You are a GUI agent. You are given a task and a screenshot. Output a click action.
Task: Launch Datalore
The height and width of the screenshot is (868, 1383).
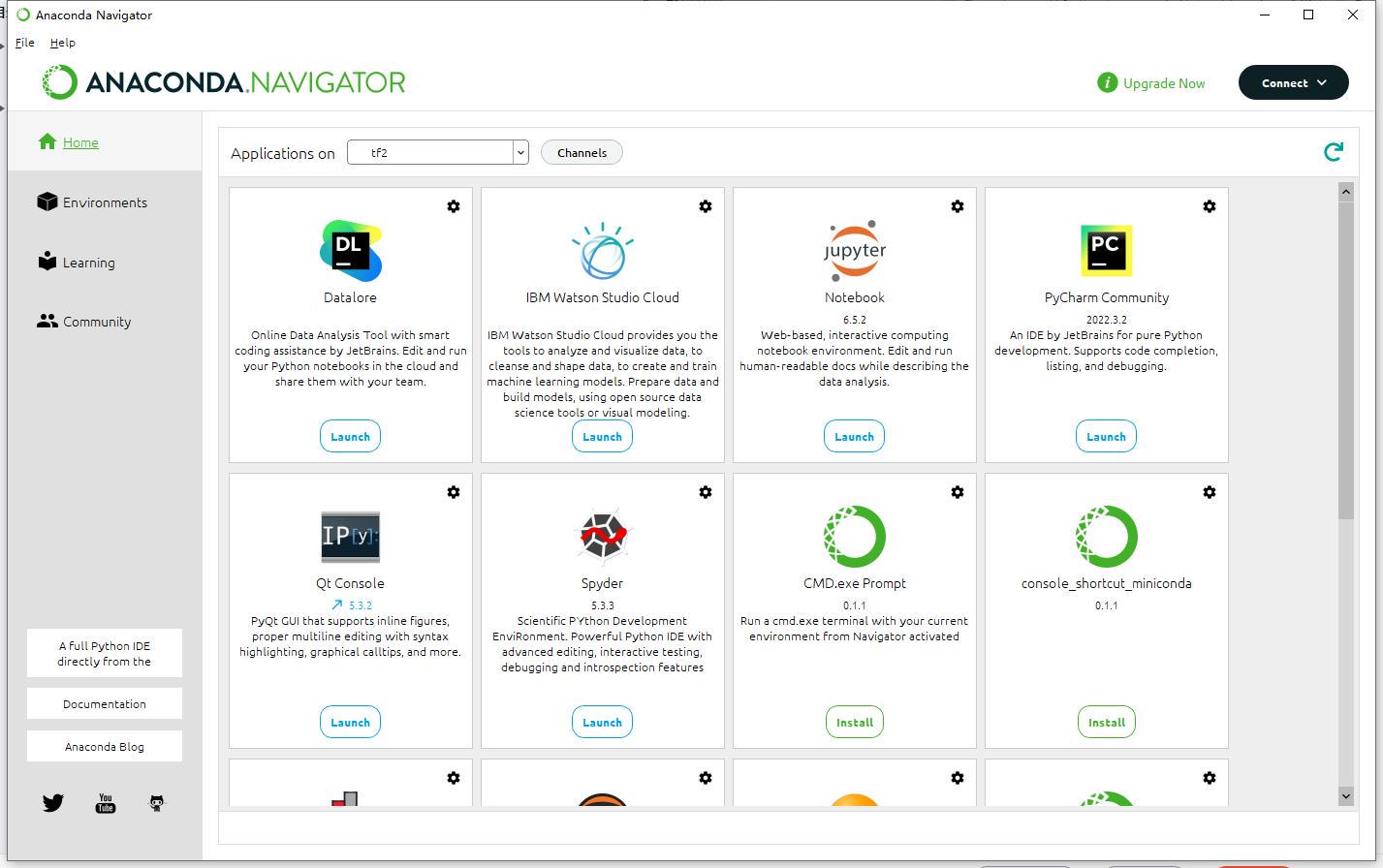tap(351, 436)
